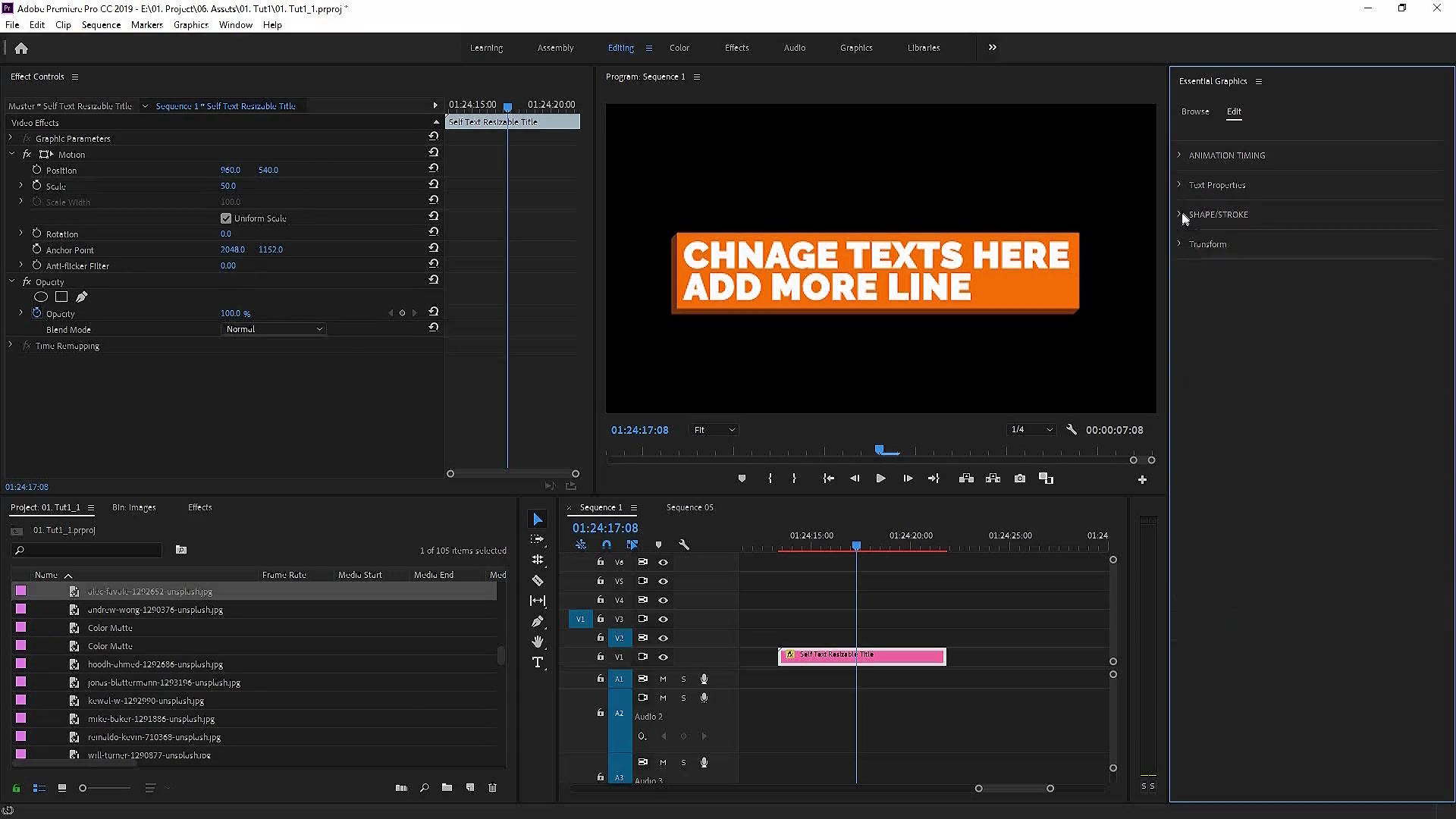1456x819 pixels.
Task: Create free draw bezier opacity mask
Action: coord(82,297)
